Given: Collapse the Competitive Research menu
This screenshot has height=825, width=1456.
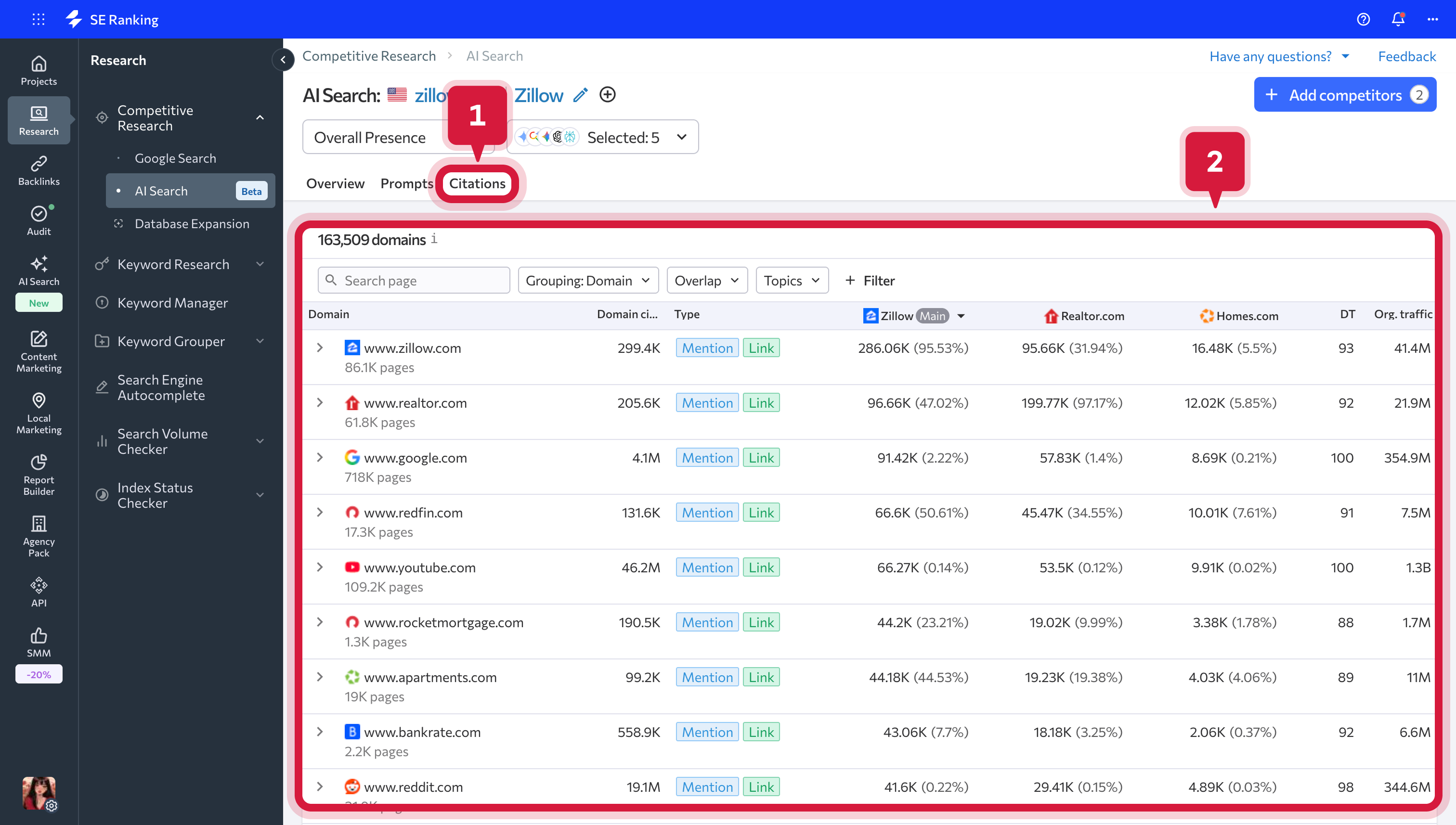Looking at the screenshot, I should click(260, 117).
